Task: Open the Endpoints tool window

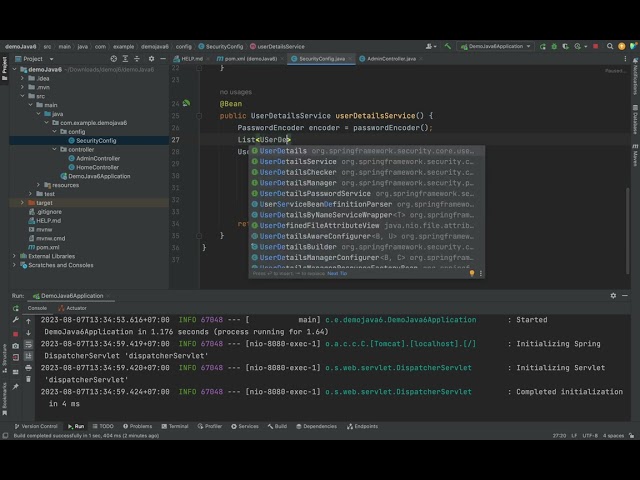Action: [362, 426]
